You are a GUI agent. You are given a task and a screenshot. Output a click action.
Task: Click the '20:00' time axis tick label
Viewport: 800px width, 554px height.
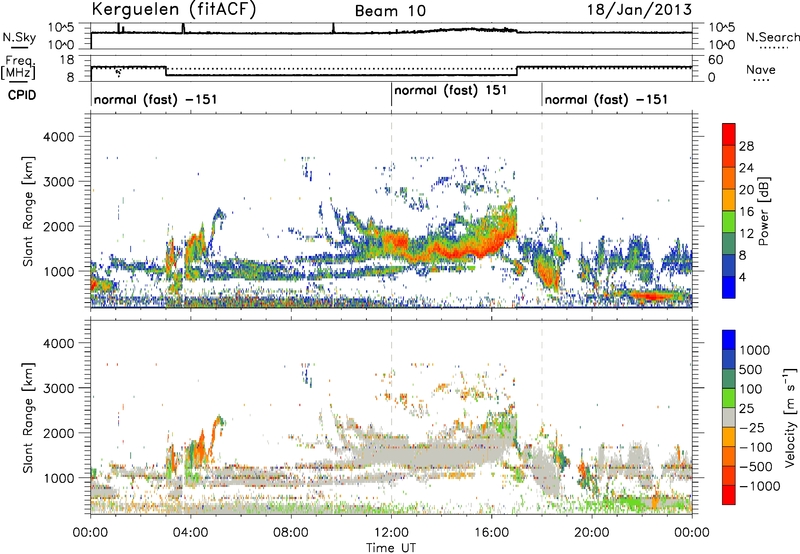coord(592,532)
